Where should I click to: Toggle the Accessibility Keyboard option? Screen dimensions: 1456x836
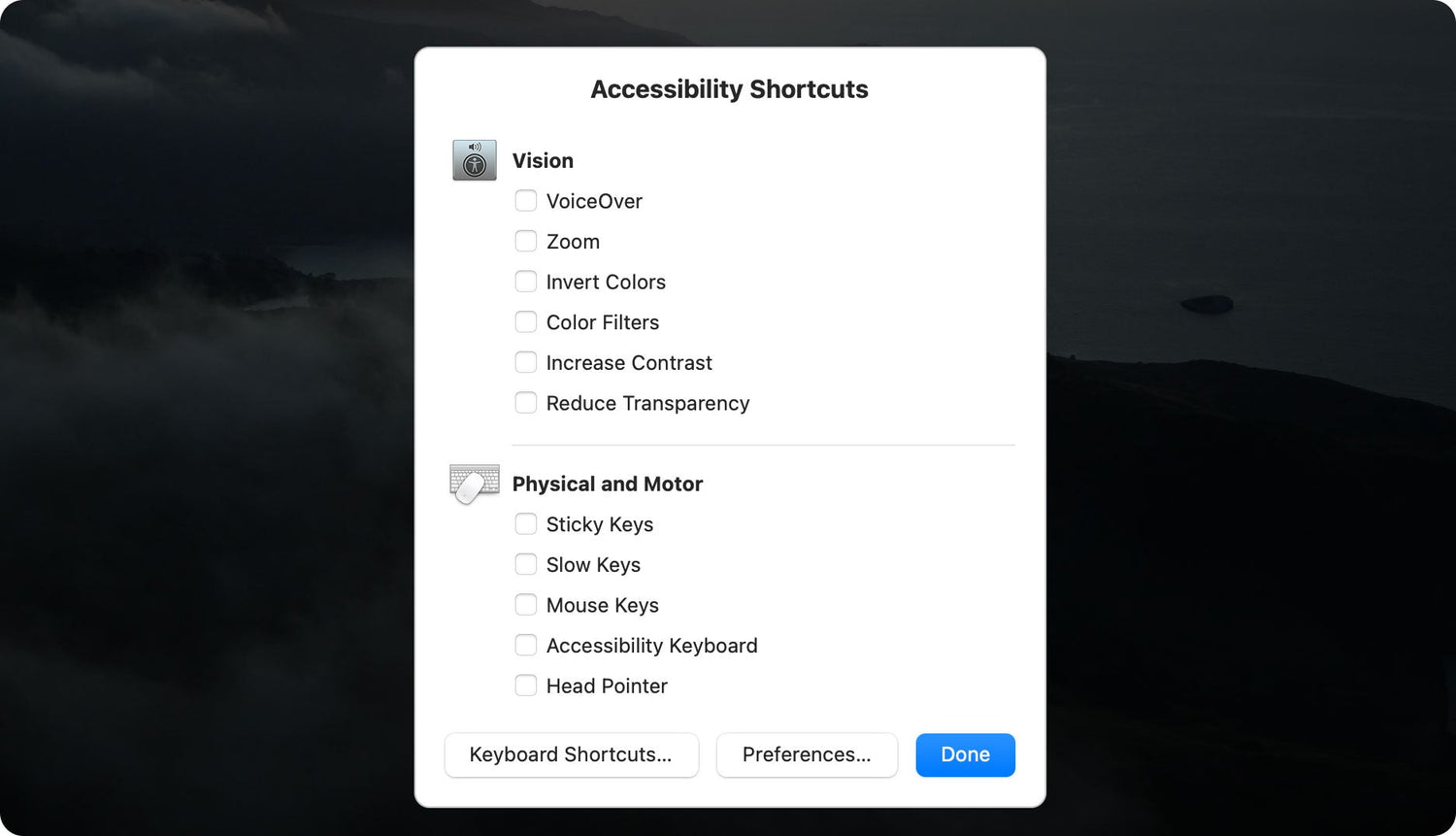click(526, 645)
